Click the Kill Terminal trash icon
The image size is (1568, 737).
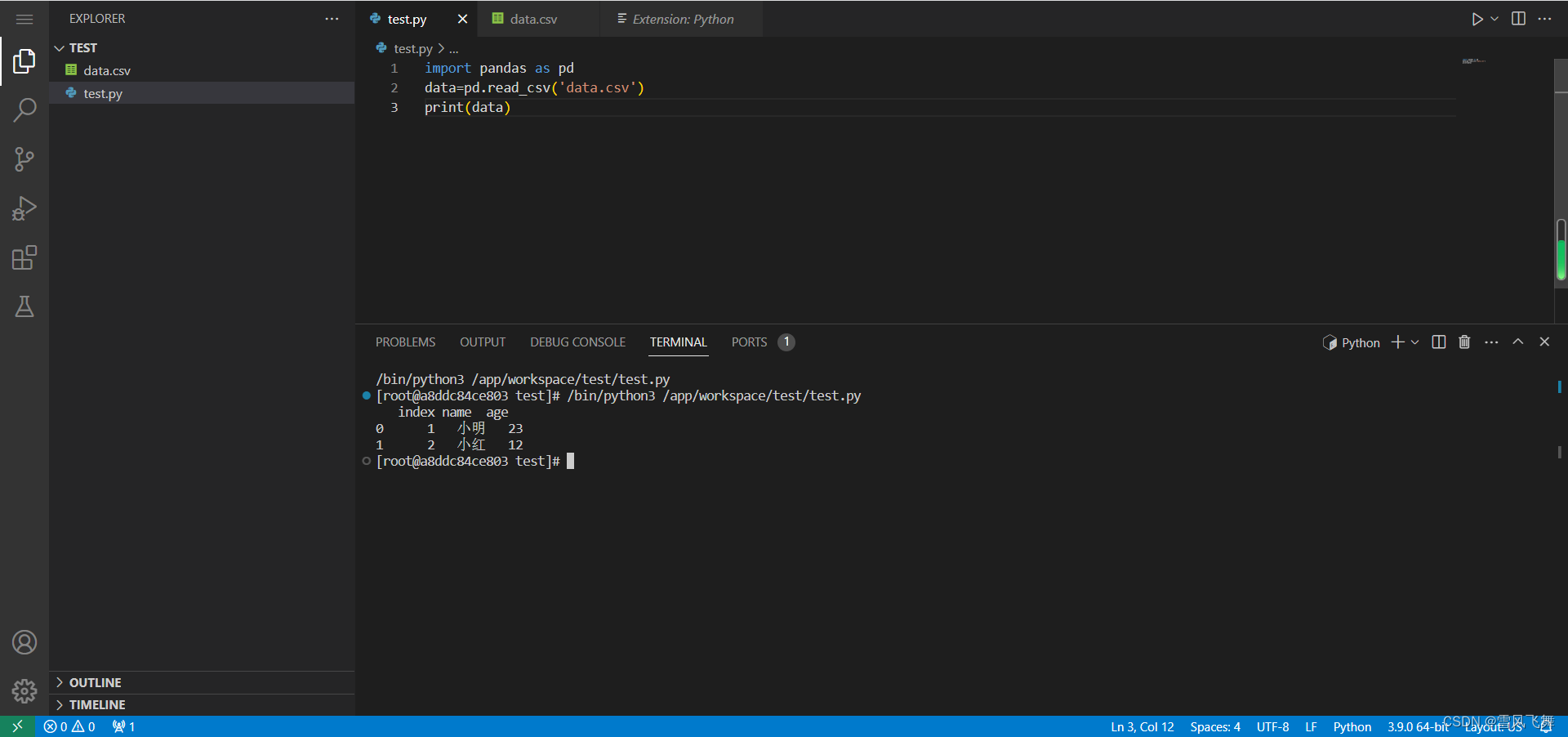pos(1463,342)
